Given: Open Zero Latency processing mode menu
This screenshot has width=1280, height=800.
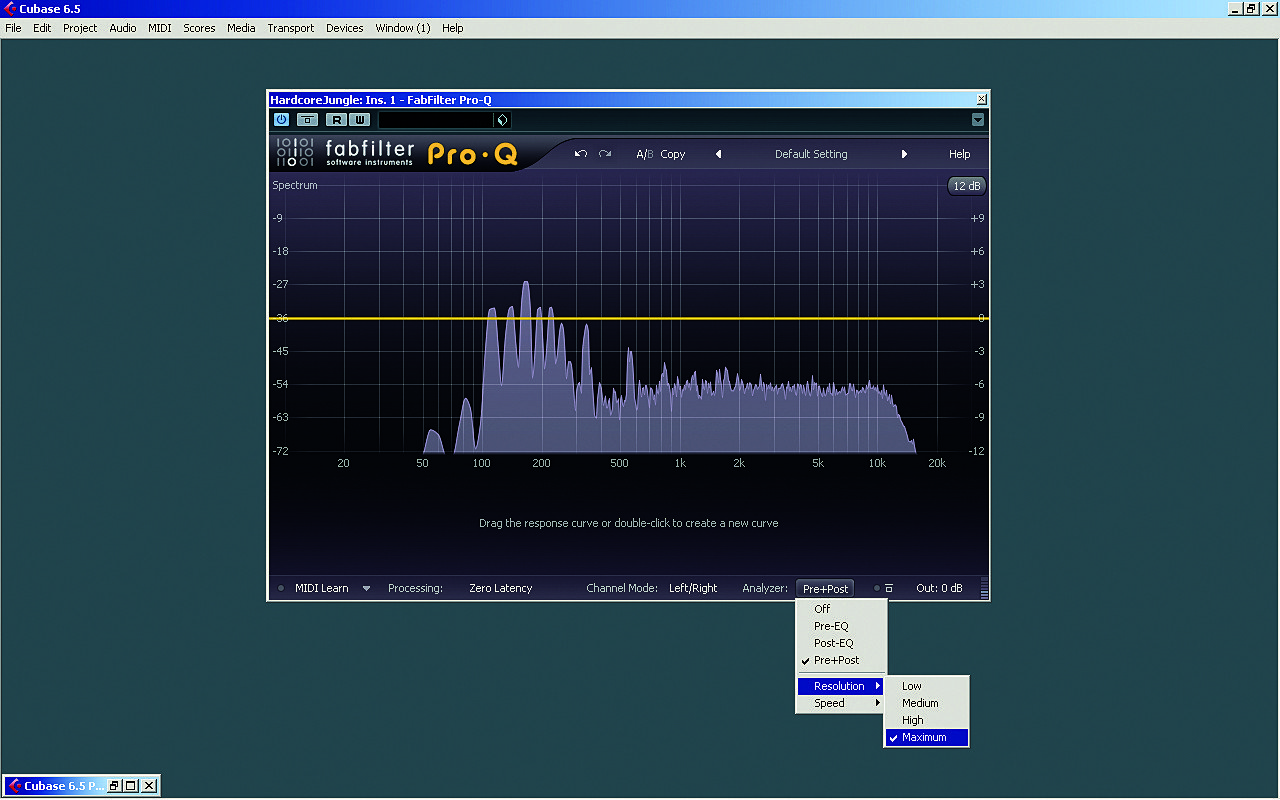Looking at the screenshot, I should 501,588.
